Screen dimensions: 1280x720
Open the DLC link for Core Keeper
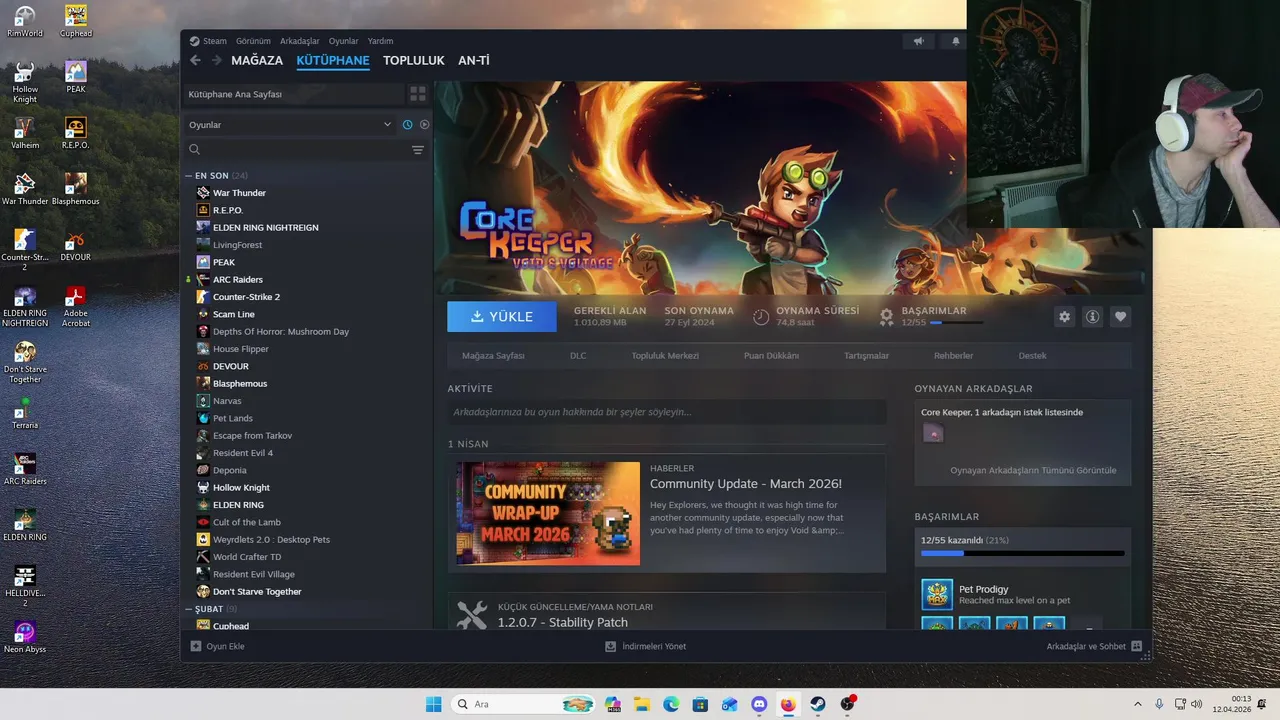tap(578, 356)
